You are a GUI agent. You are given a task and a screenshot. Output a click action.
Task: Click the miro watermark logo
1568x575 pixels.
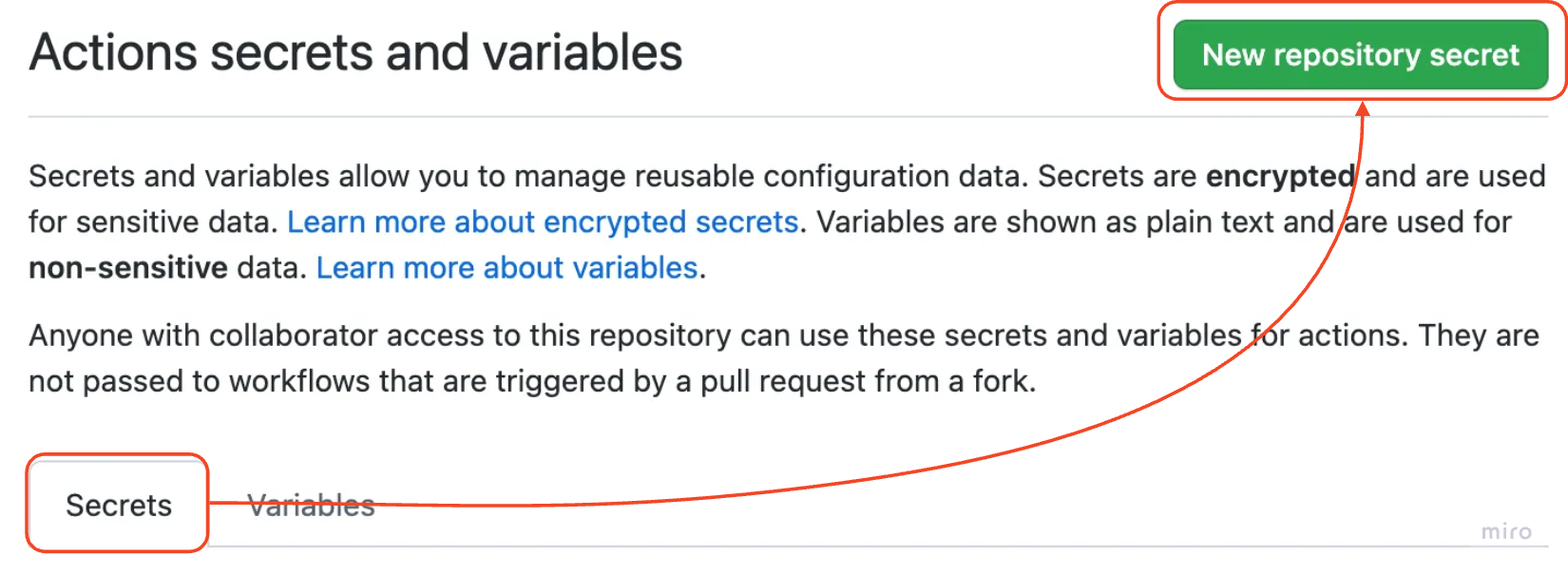point(1506,531)
